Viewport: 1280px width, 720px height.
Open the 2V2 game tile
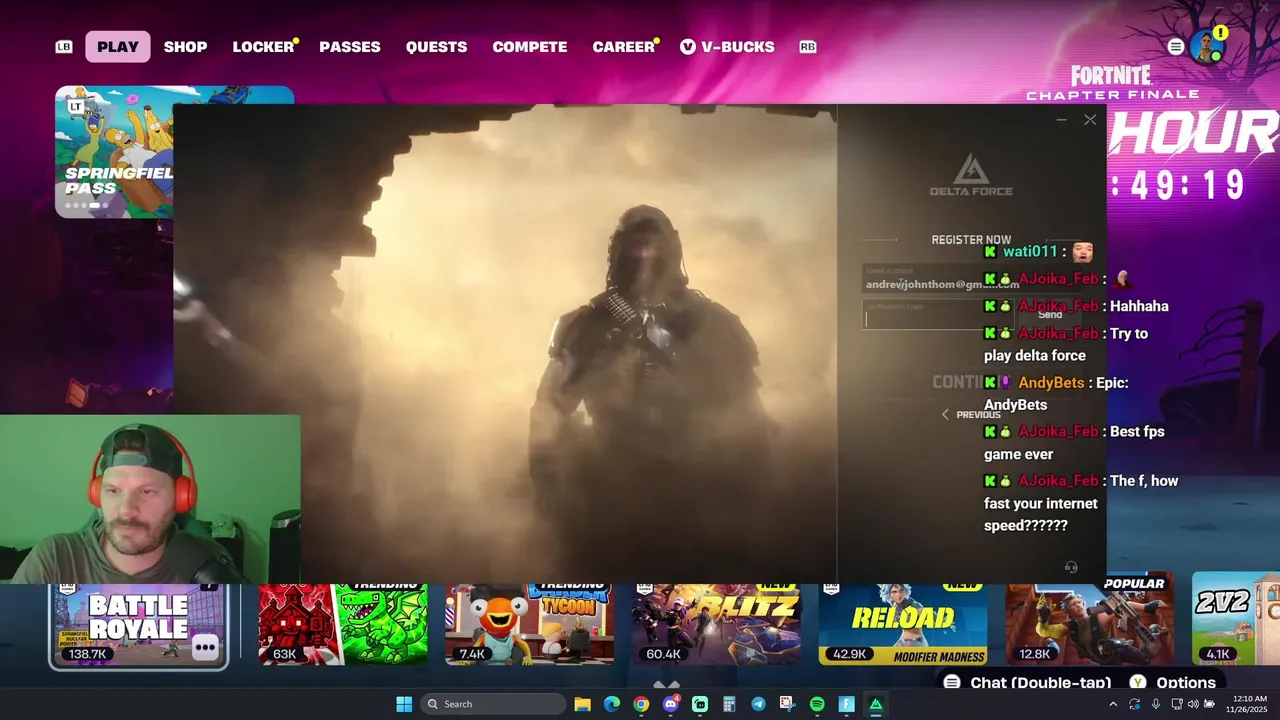pyautogui.click(x=1236, y=619)
